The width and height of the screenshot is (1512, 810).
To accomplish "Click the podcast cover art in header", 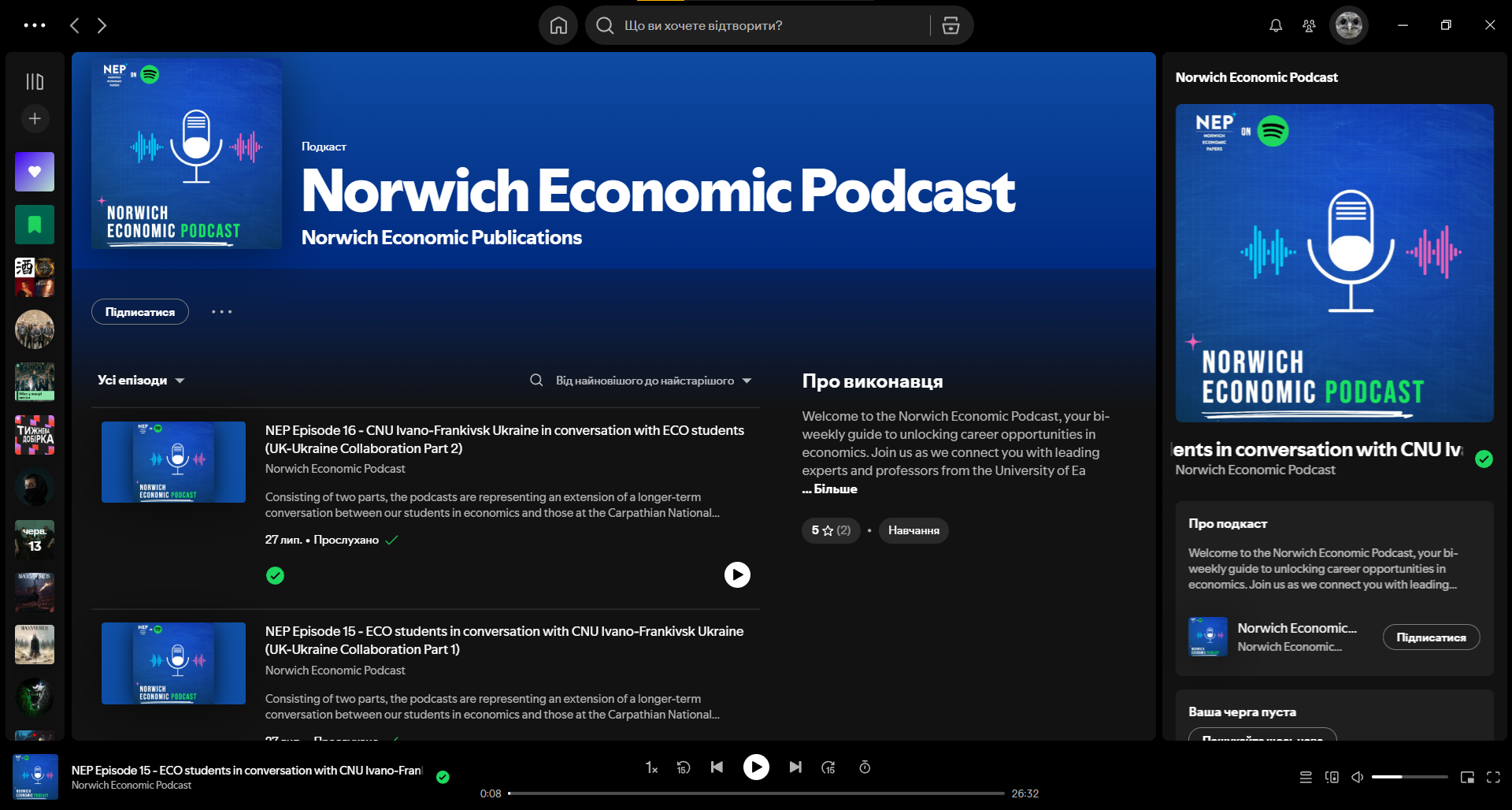I will coord(187,154).
